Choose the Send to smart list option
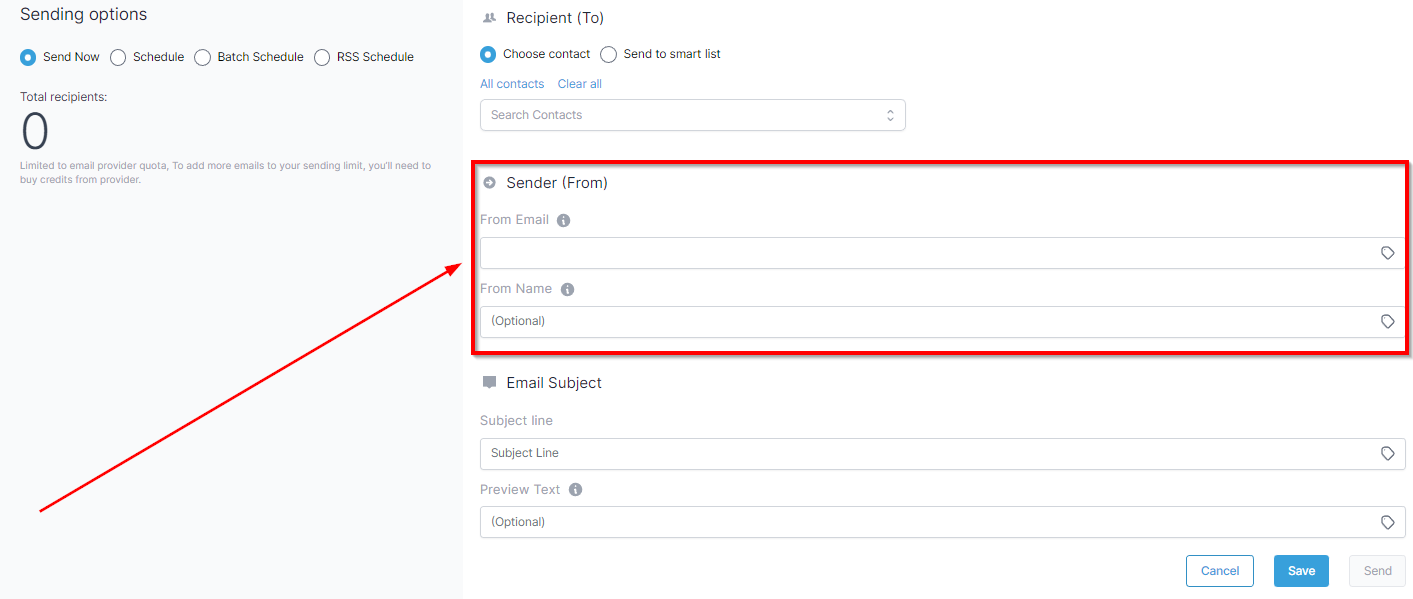1413x599 pixels. click(x=608, y=54)
